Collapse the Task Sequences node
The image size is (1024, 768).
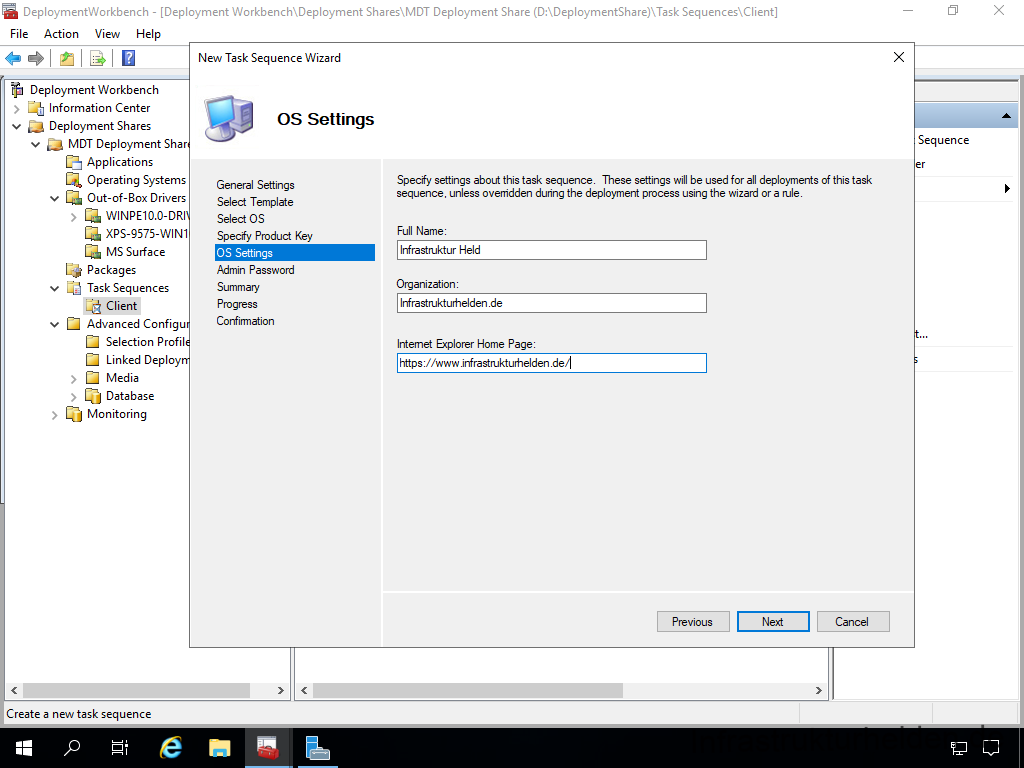[x=55, y=288]
